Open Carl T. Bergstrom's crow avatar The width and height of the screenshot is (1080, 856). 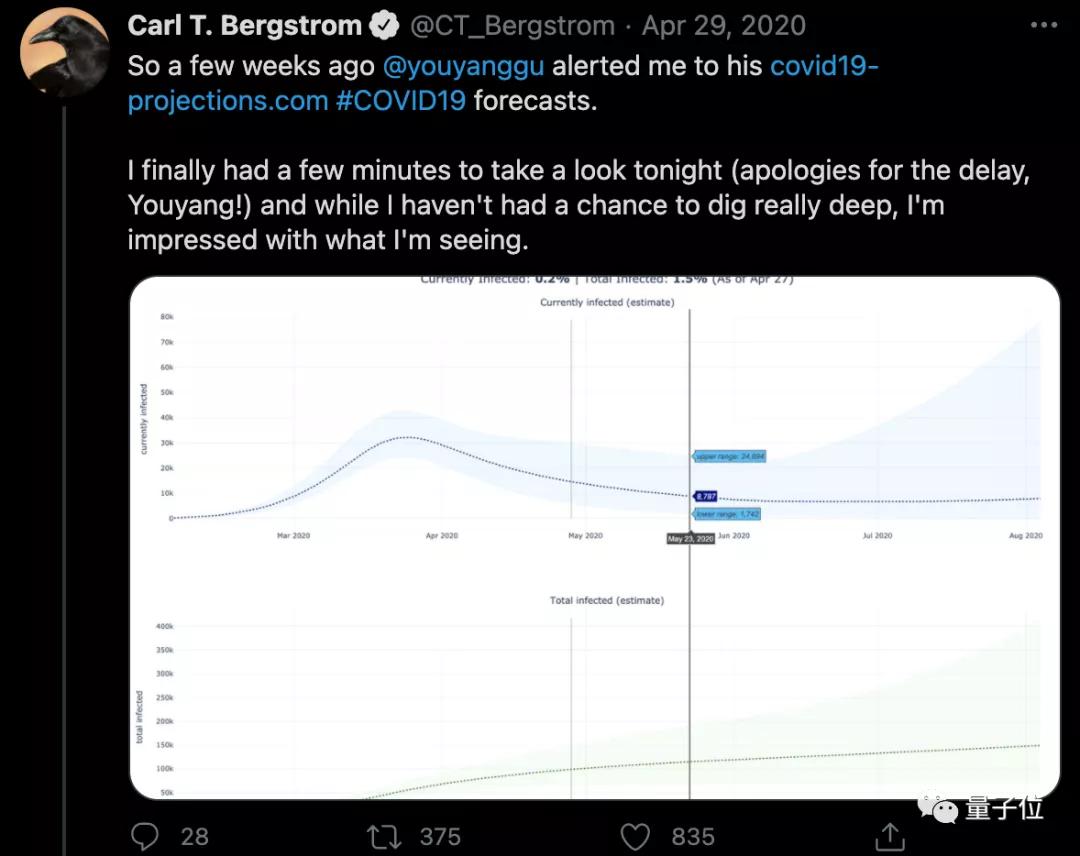(65, 53)
